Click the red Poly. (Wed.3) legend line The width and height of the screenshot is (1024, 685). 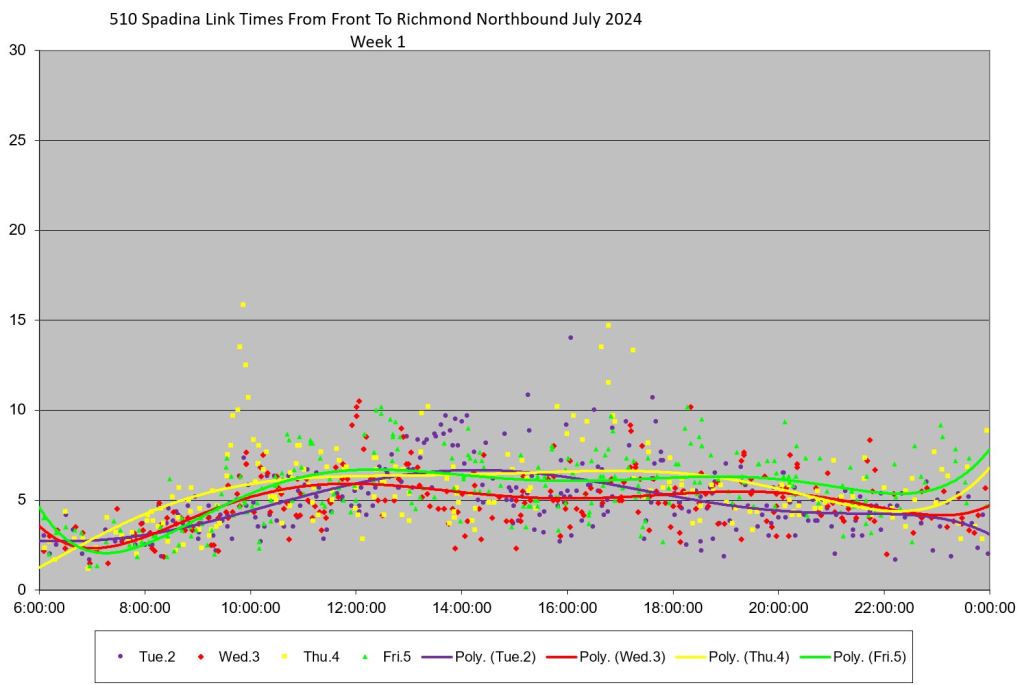click(x=562, y=656)
